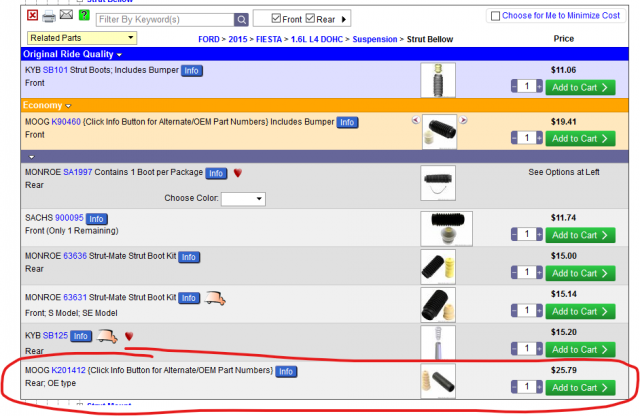Viewport: 640px width, 416px height.
Task: Open the green question mark help icon
Action: 84,16
